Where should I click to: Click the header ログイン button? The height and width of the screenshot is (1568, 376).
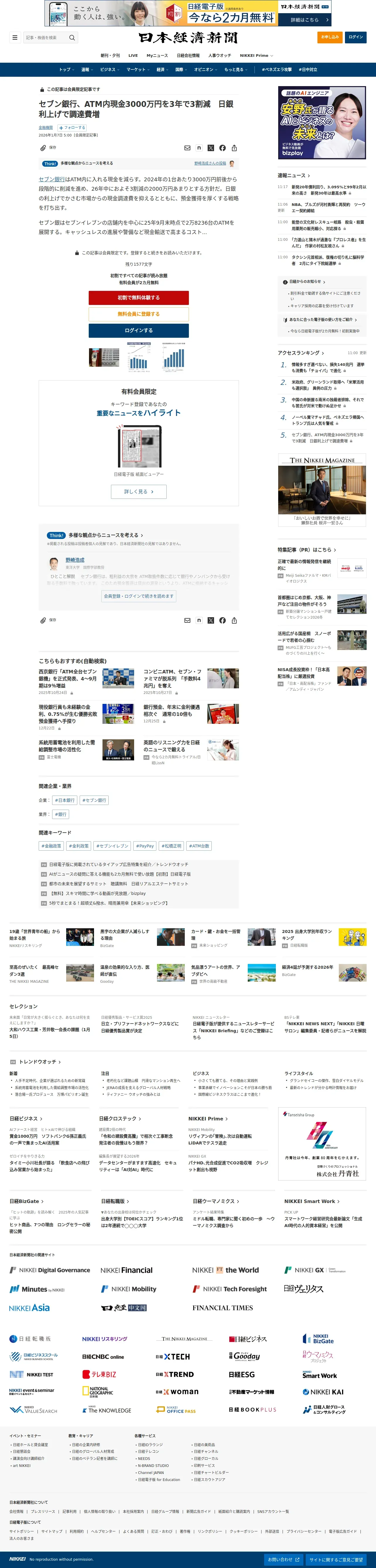pos(356,37)
